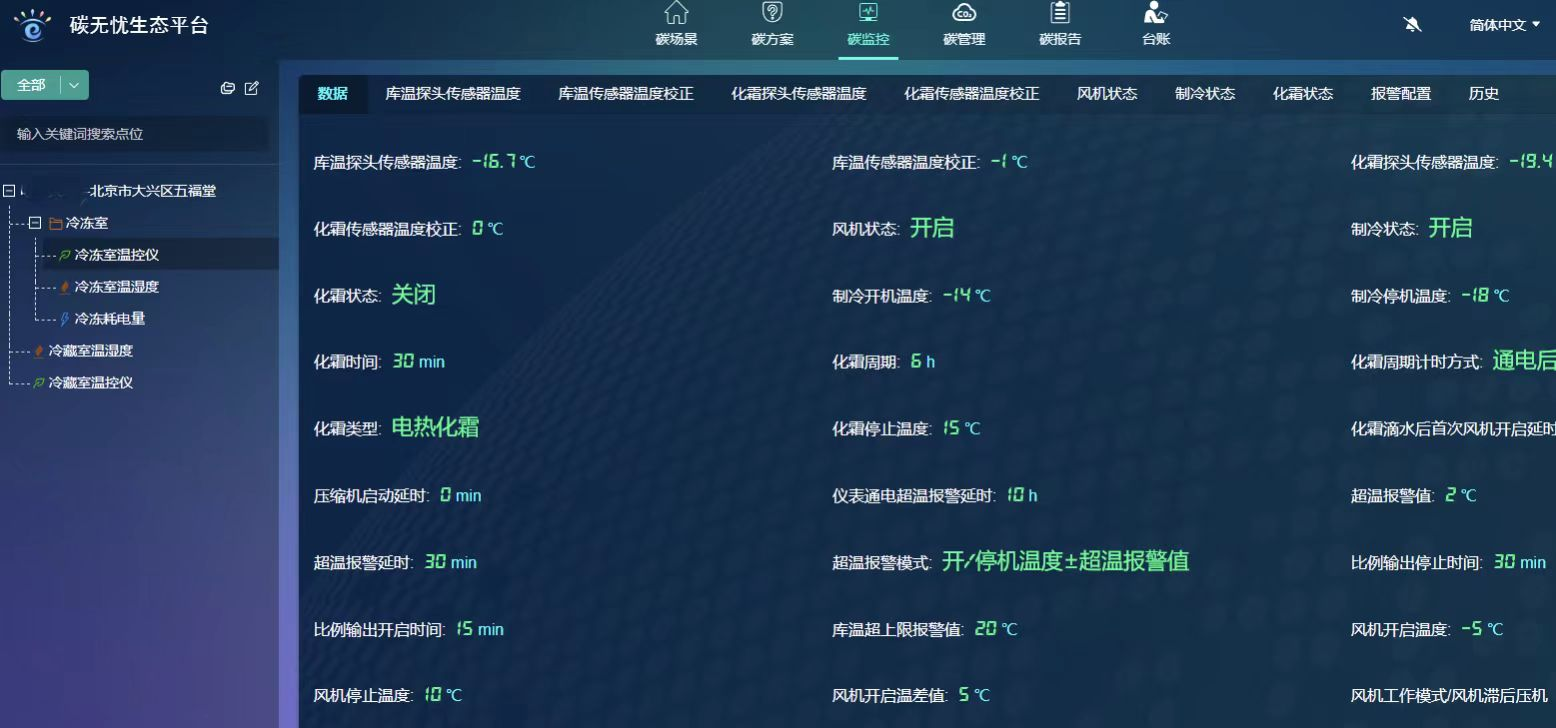Select 冷藏室温控仪 in the tree
The height and width of the screenshot is (728, 1556).
tap(91, 383)
